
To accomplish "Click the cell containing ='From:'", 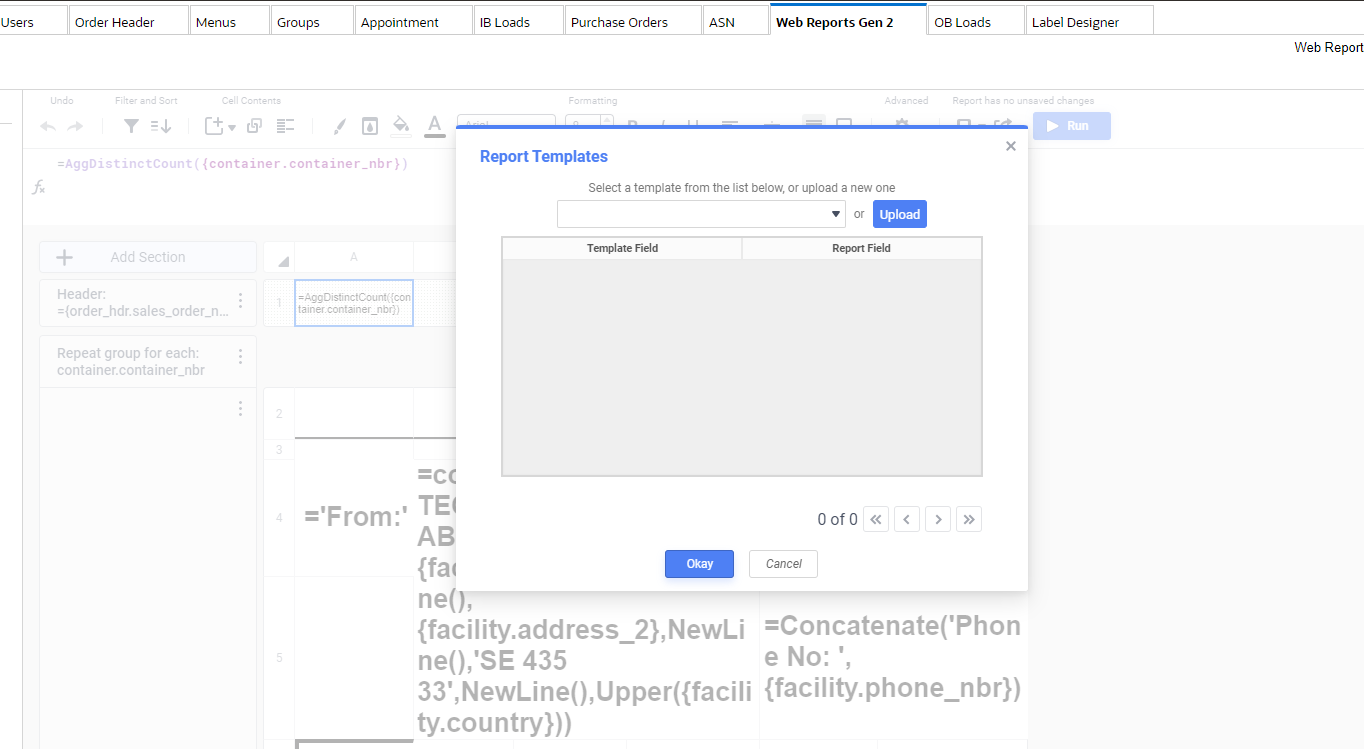I will (x=354, y=517).
